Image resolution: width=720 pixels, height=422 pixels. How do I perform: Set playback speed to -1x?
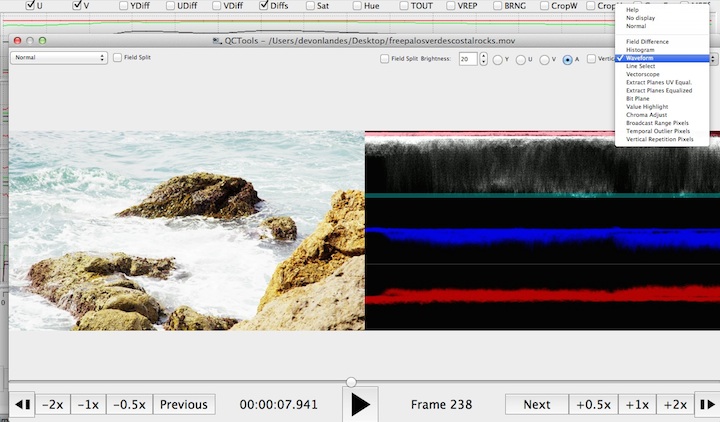(88, 405)
